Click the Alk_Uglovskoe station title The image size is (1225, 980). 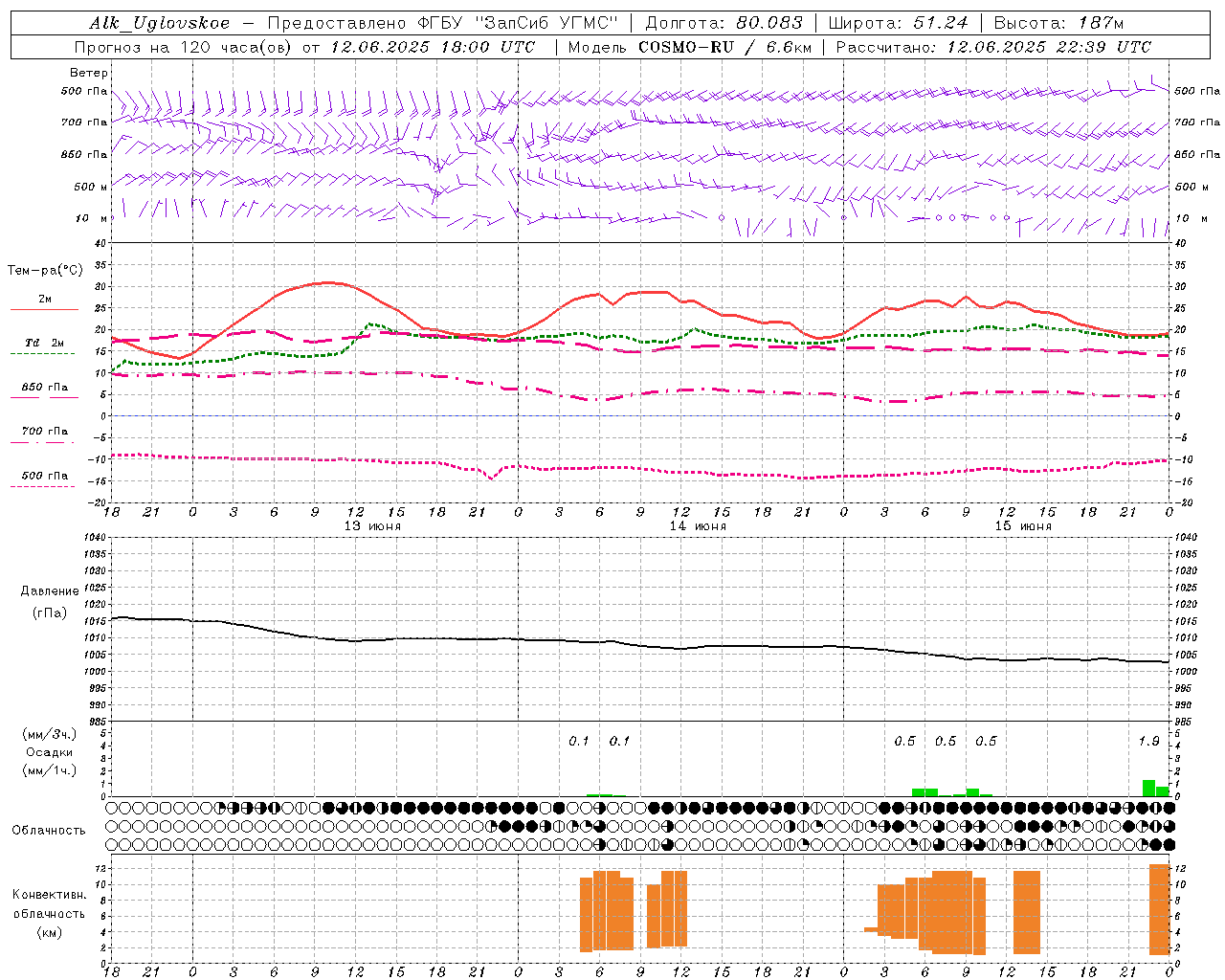pos(159,23)
